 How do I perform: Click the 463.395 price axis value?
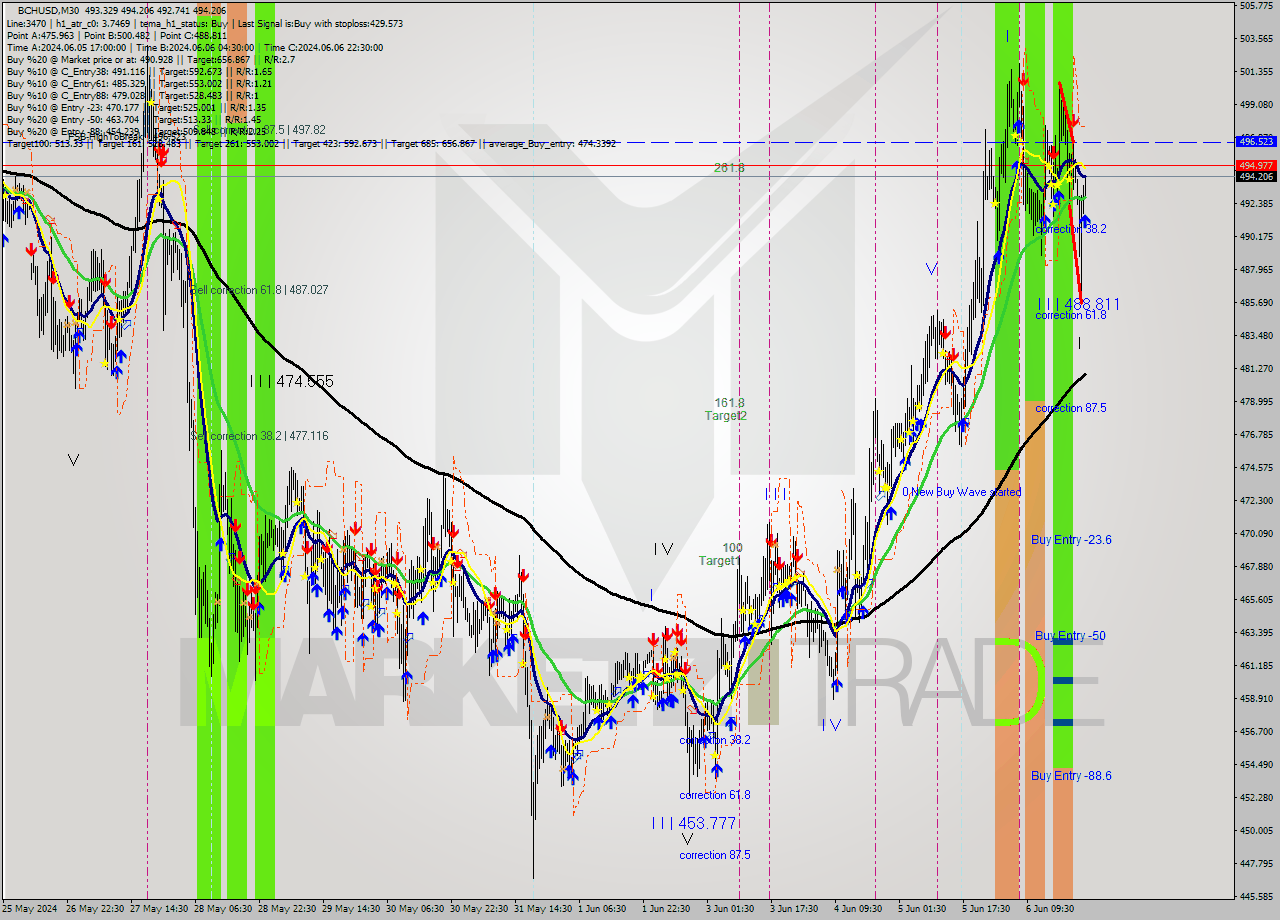[x=1256, y=633]
